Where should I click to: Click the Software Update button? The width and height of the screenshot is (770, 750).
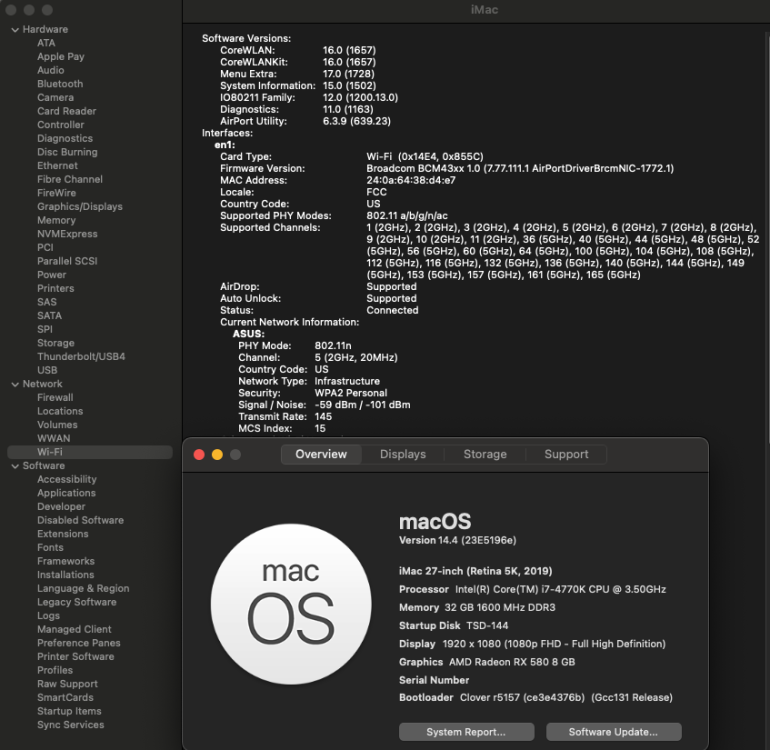(613, 732)
